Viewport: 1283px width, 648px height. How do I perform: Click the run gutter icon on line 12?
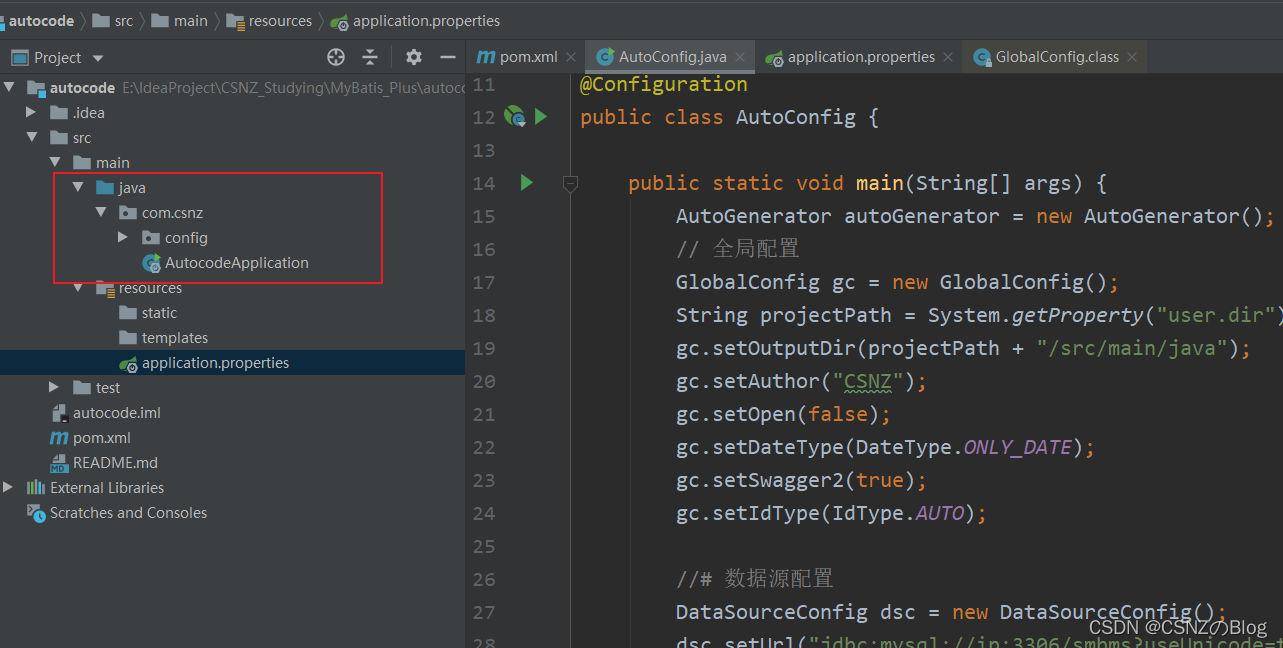541,117
